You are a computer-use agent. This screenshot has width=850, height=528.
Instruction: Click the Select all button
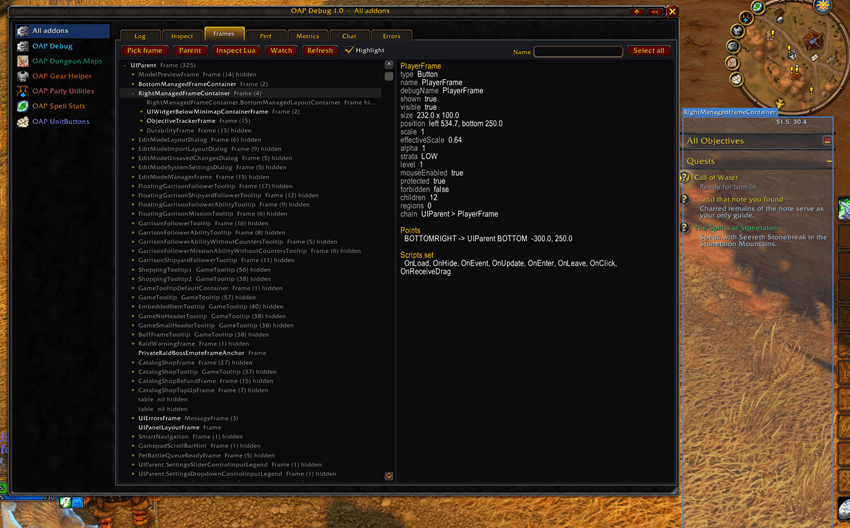[649, 50]
